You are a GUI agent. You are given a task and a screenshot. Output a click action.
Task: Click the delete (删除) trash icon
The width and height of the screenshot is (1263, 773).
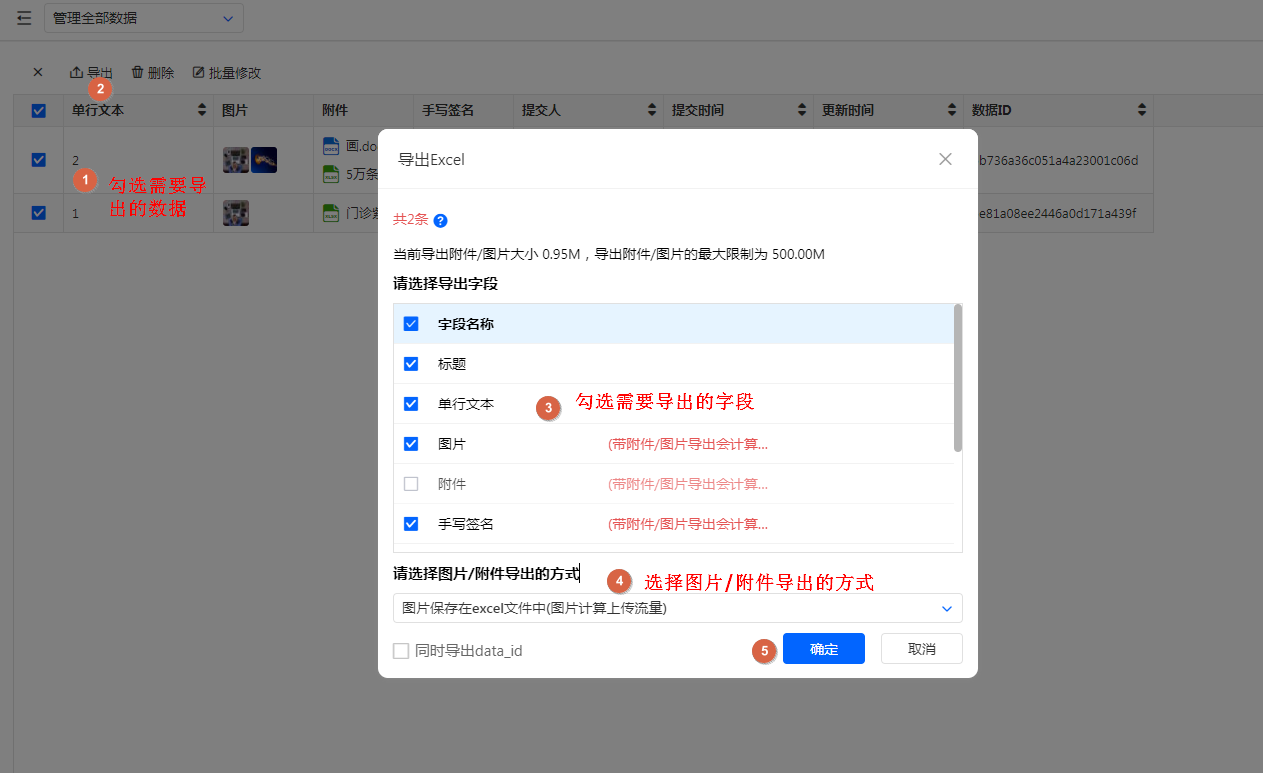(138, 73)
